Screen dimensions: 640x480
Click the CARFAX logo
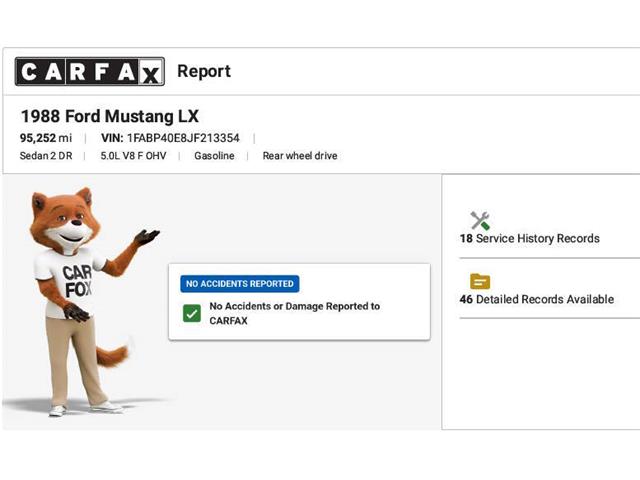point(90,71)
